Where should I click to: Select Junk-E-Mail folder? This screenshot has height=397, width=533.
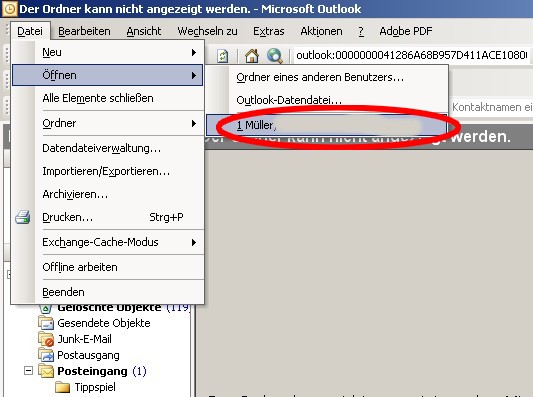click(x=84, y=339)
